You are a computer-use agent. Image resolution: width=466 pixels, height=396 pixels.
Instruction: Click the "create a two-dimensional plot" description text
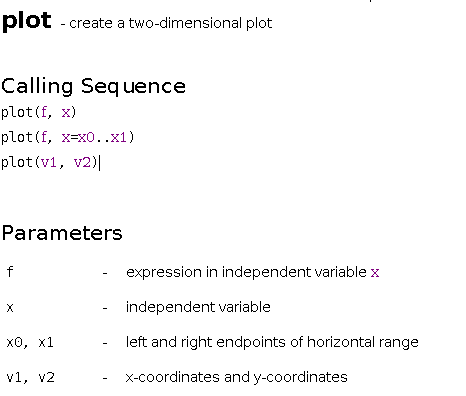pos(171,23)
